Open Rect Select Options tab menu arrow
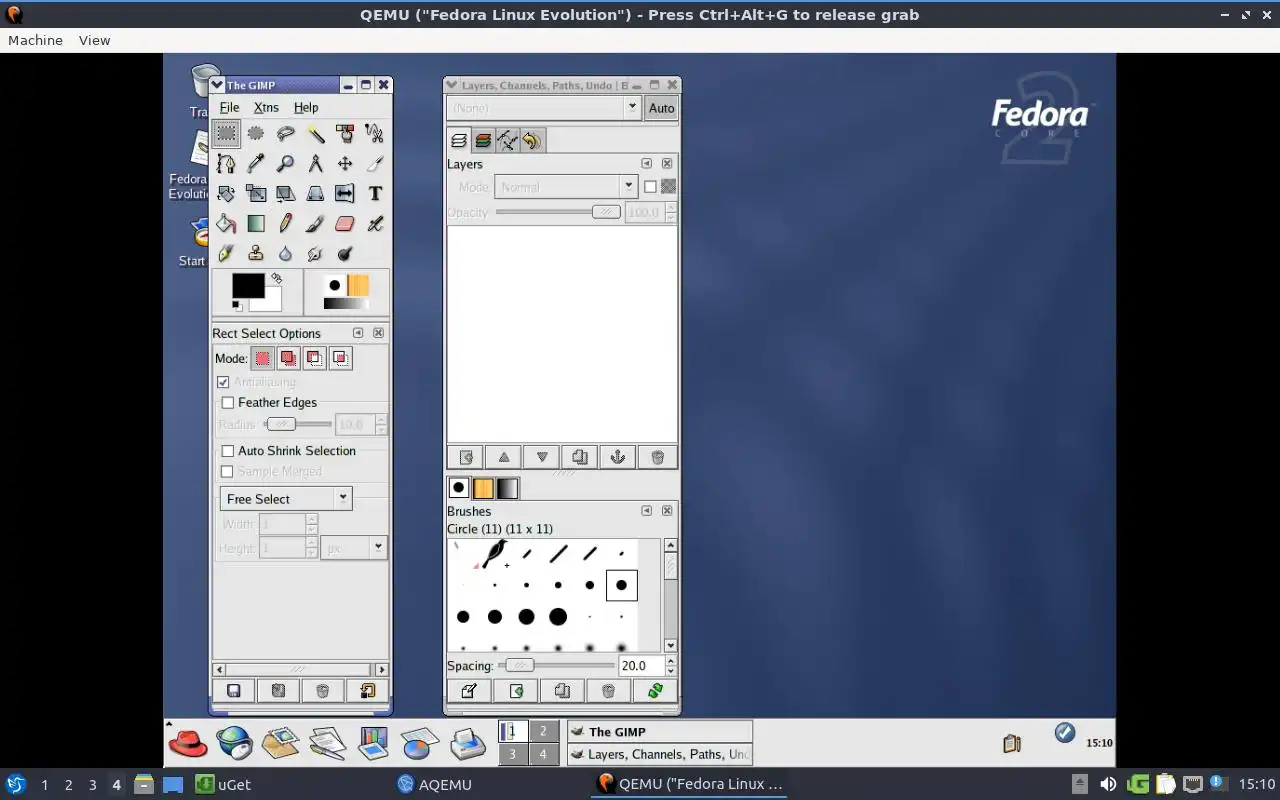This screenshot has height=800, width=1280. [x=358, y=333]
